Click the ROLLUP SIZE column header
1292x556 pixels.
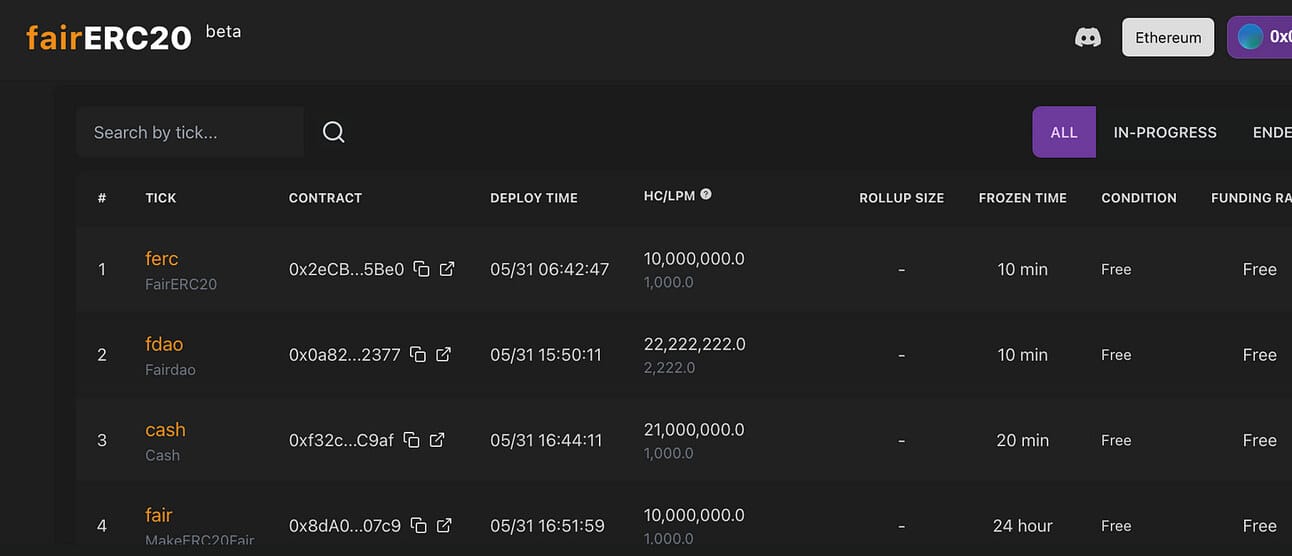(901, 198)
